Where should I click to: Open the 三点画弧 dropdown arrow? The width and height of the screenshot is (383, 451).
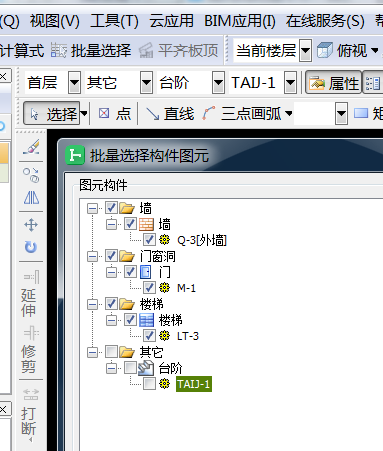coord(289,114)
